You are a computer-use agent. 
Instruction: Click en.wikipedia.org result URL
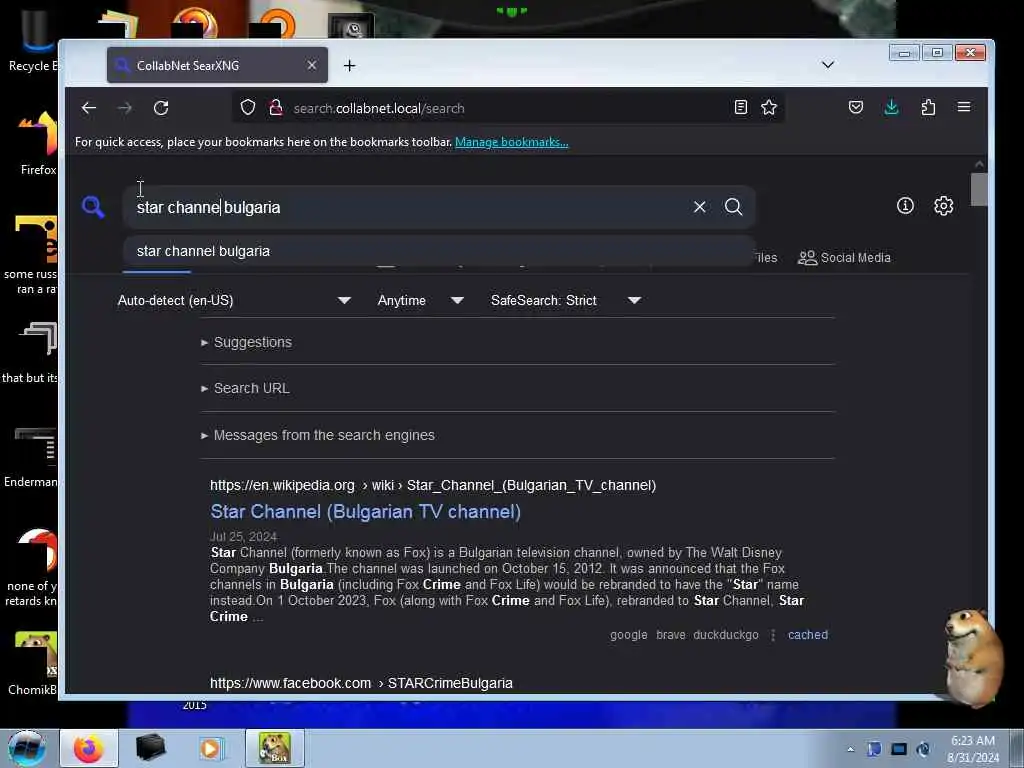tap(433, 485)
